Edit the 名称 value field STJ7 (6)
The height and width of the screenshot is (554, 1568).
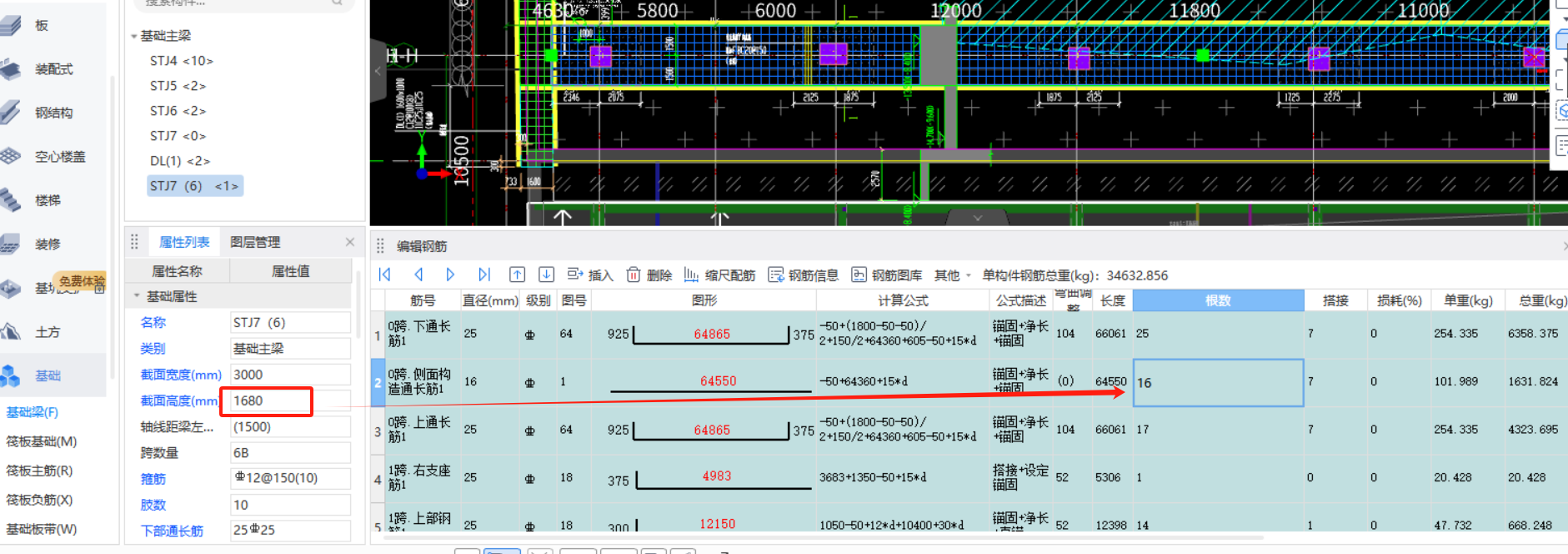pos(290,322)
